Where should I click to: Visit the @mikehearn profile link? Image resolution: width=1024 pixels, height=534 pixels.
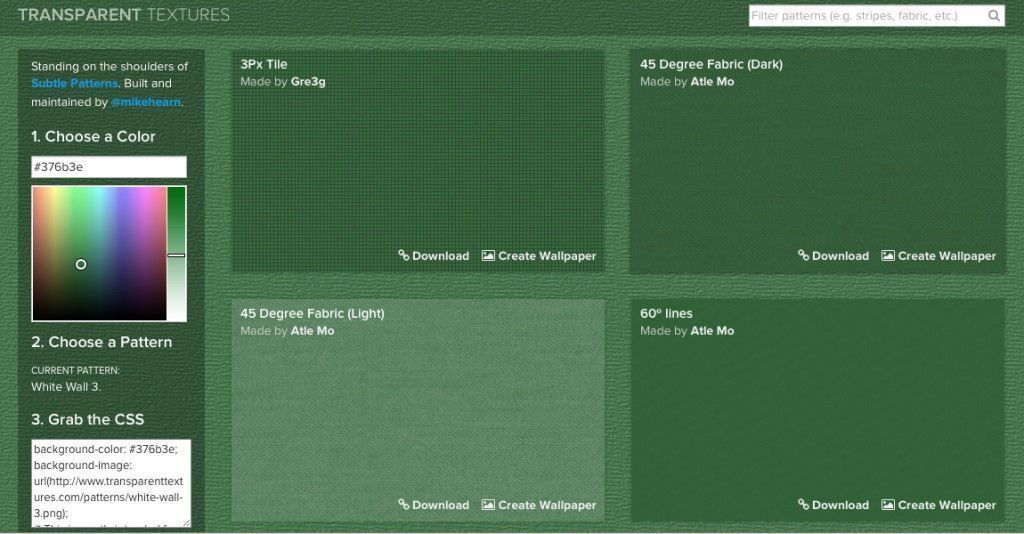146,102
